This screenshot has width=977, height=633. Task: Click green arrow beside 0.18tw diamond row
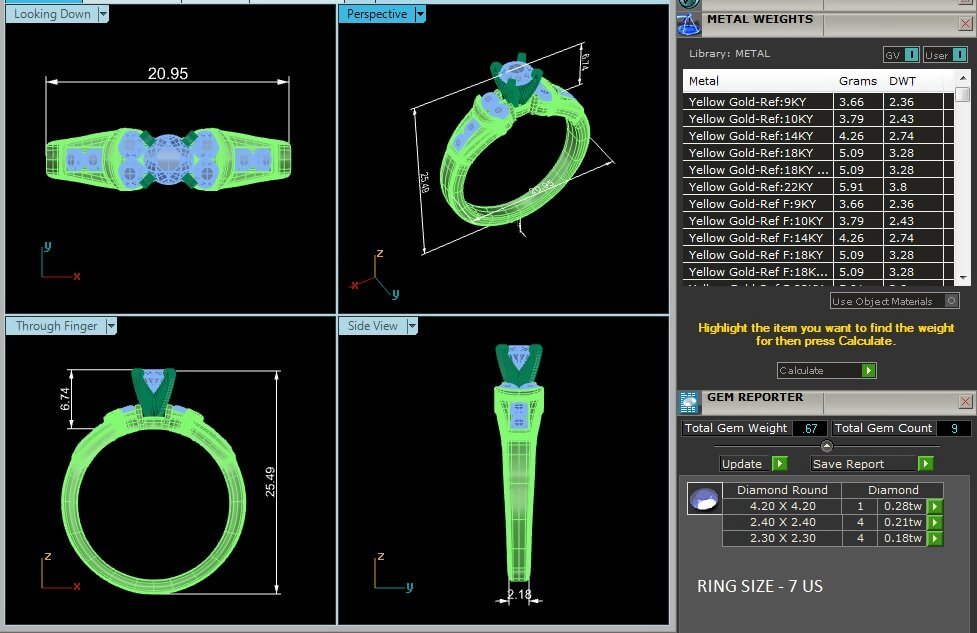coord(934,538)
